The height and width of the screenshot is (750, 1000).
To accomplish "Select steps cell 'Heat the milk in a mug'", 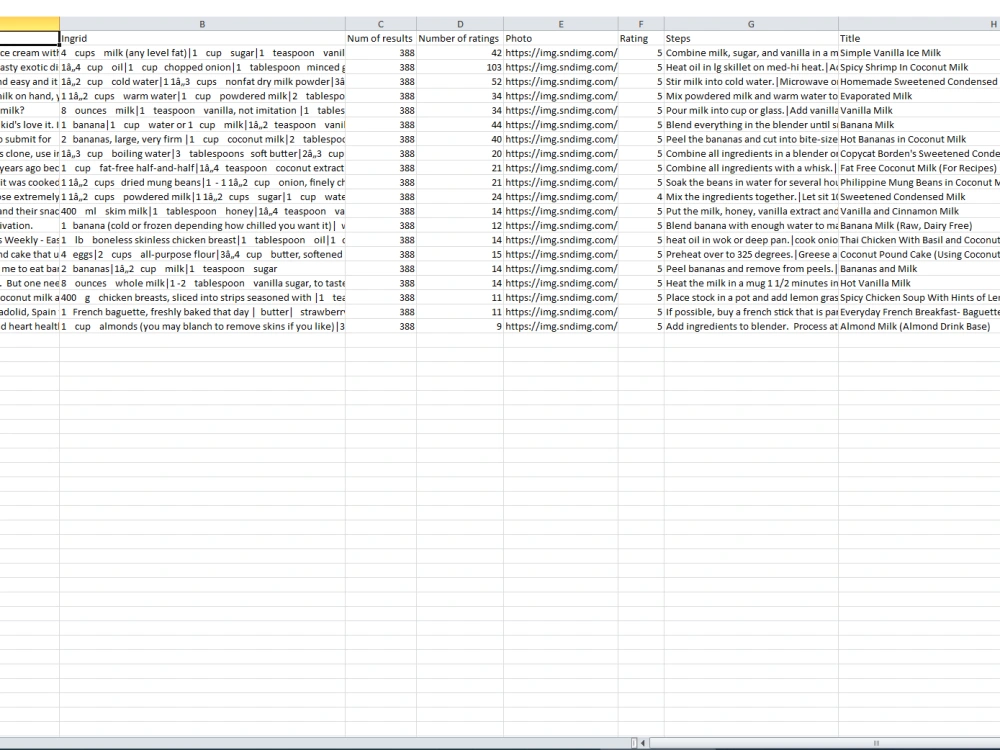I will [x=751, y=283].
